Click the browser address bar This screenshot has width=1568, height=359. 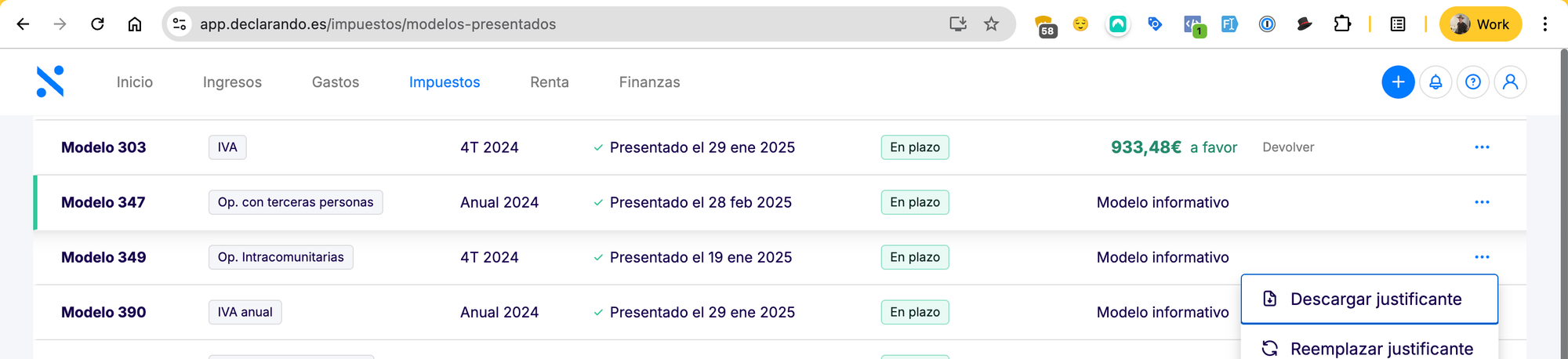[549, 24]
